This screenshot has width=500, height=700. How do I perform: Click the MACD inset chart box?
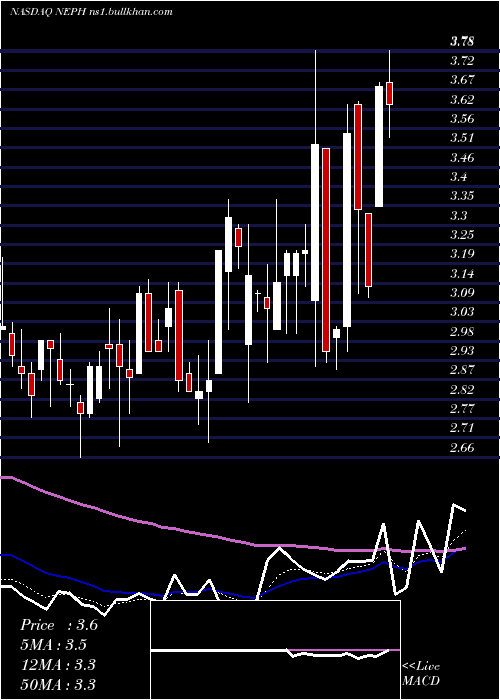tap(275, 650)
